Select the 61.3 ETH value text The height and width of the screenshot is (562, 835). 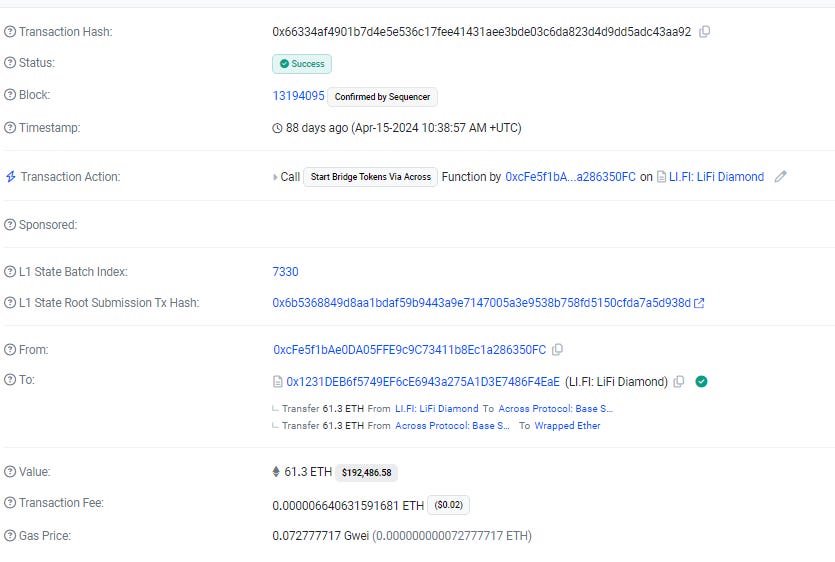[x=308, y=471]
